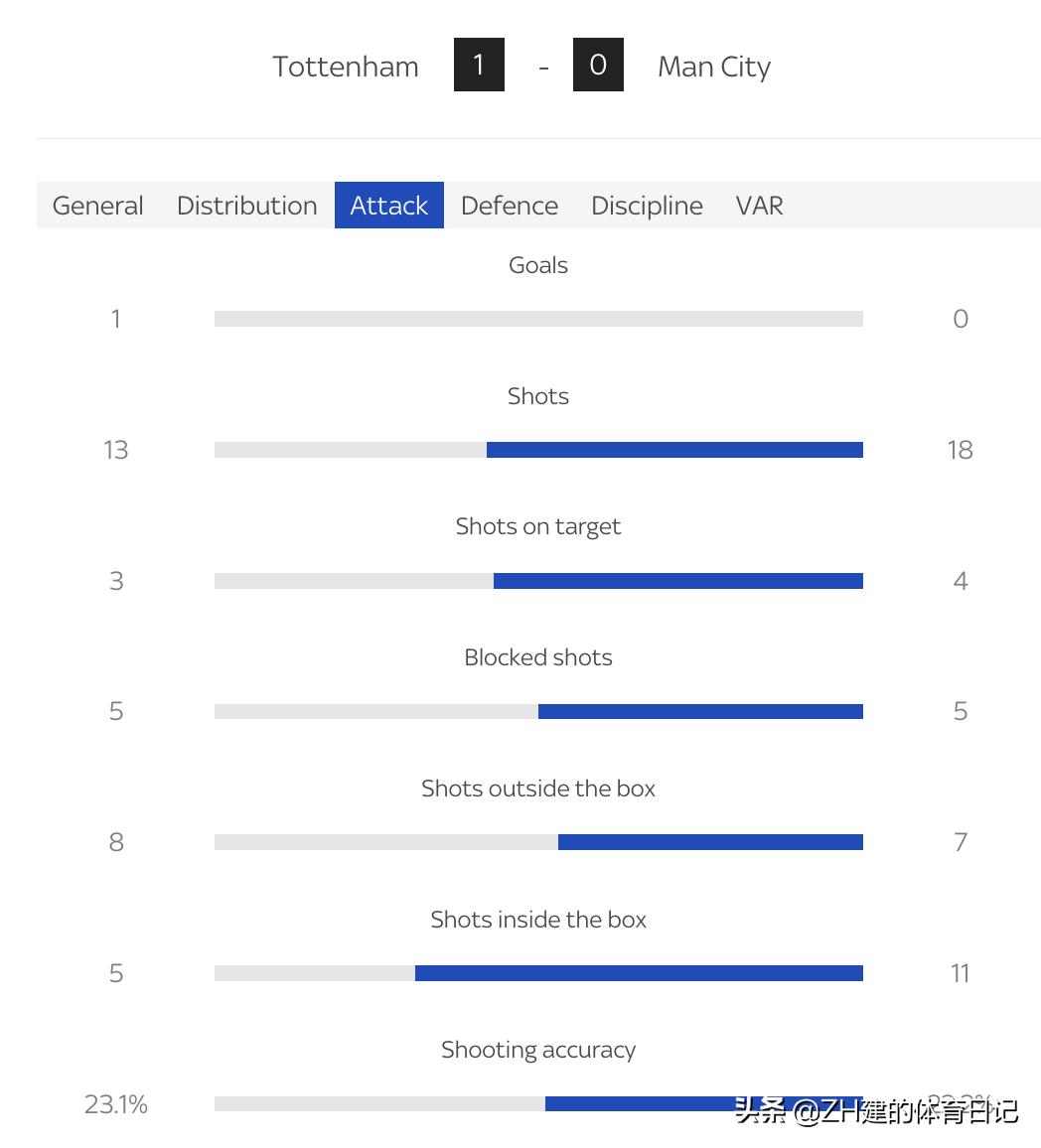
Task: Click the Tottenham team name
Action: pyautogui.click(x=346, y=66)
